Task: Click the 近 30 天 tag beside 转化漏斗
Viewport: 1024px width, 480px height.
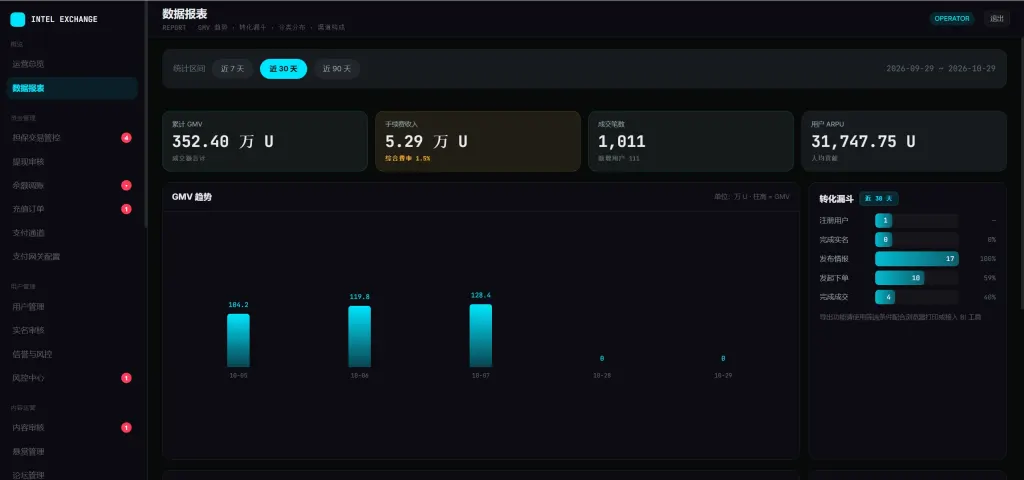Action: 878,199
